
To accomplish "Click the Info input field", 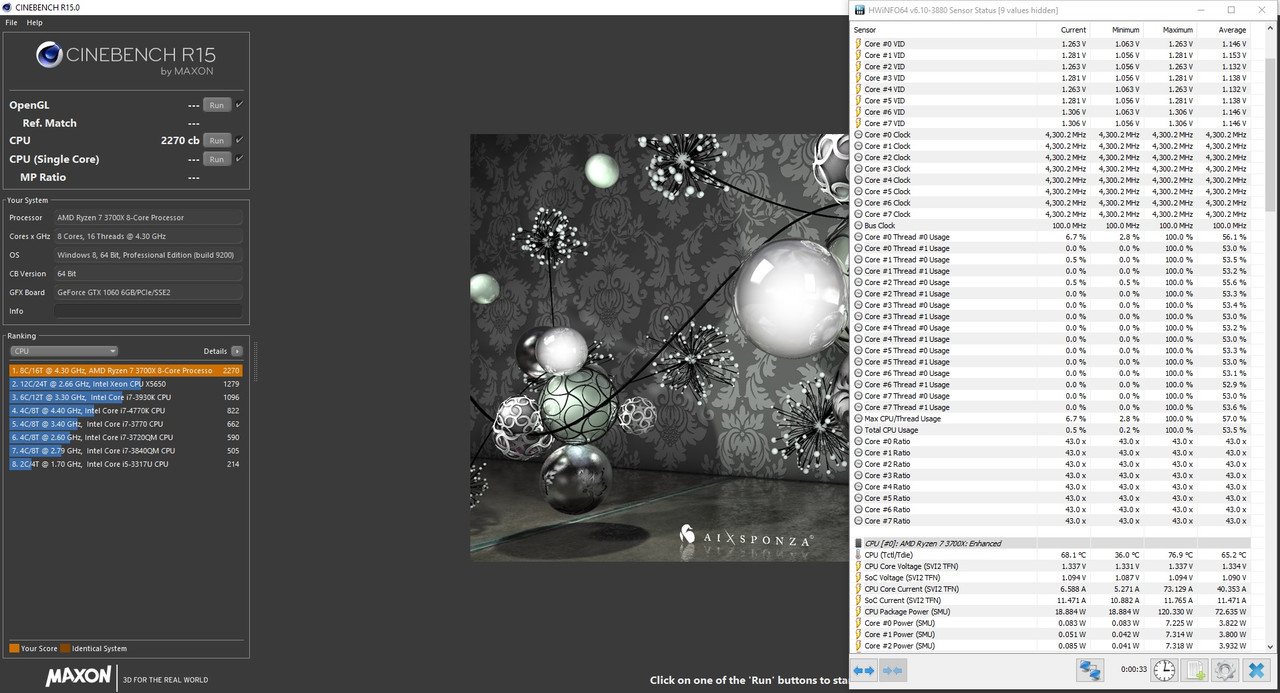I will 148,311.
